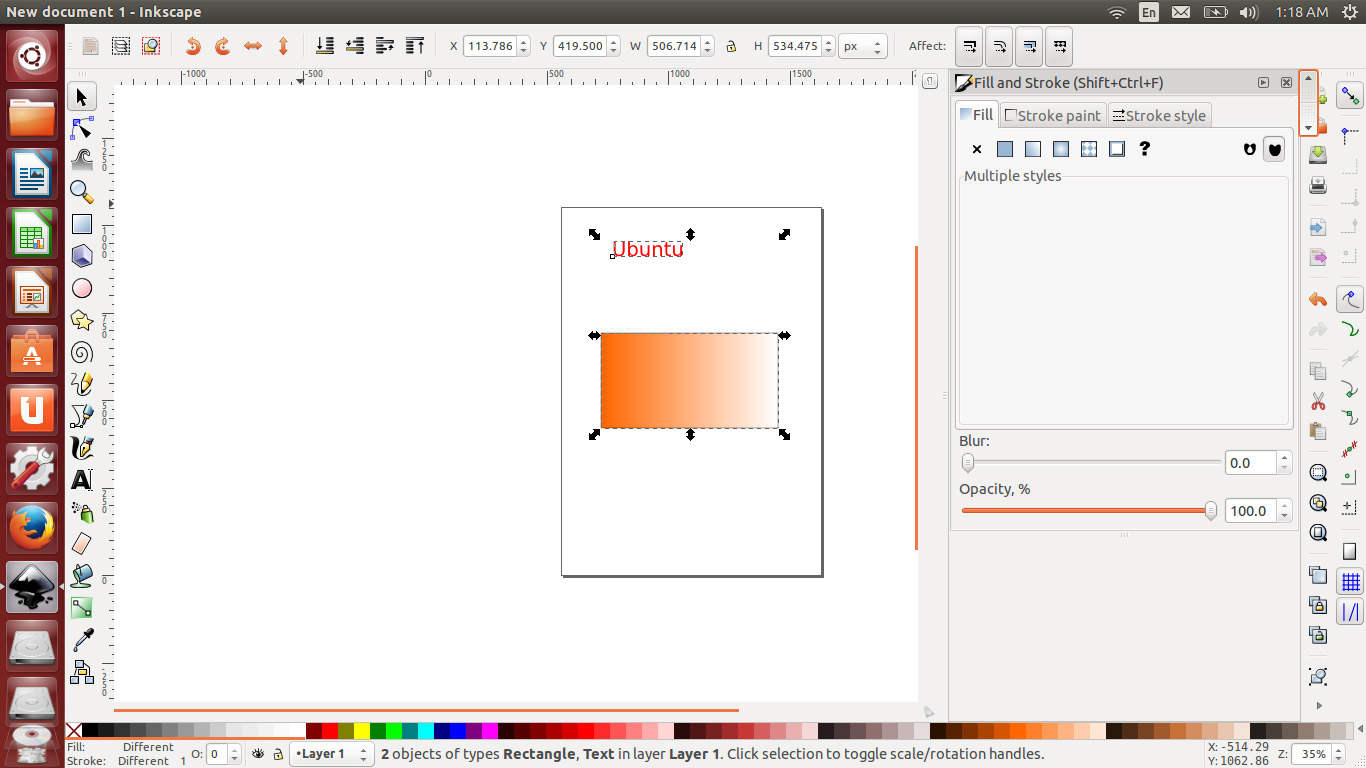This screenshot has width=1366, height=768.
Task: Iconify the Fill and Stroke panel
Action: point(1263,83)
